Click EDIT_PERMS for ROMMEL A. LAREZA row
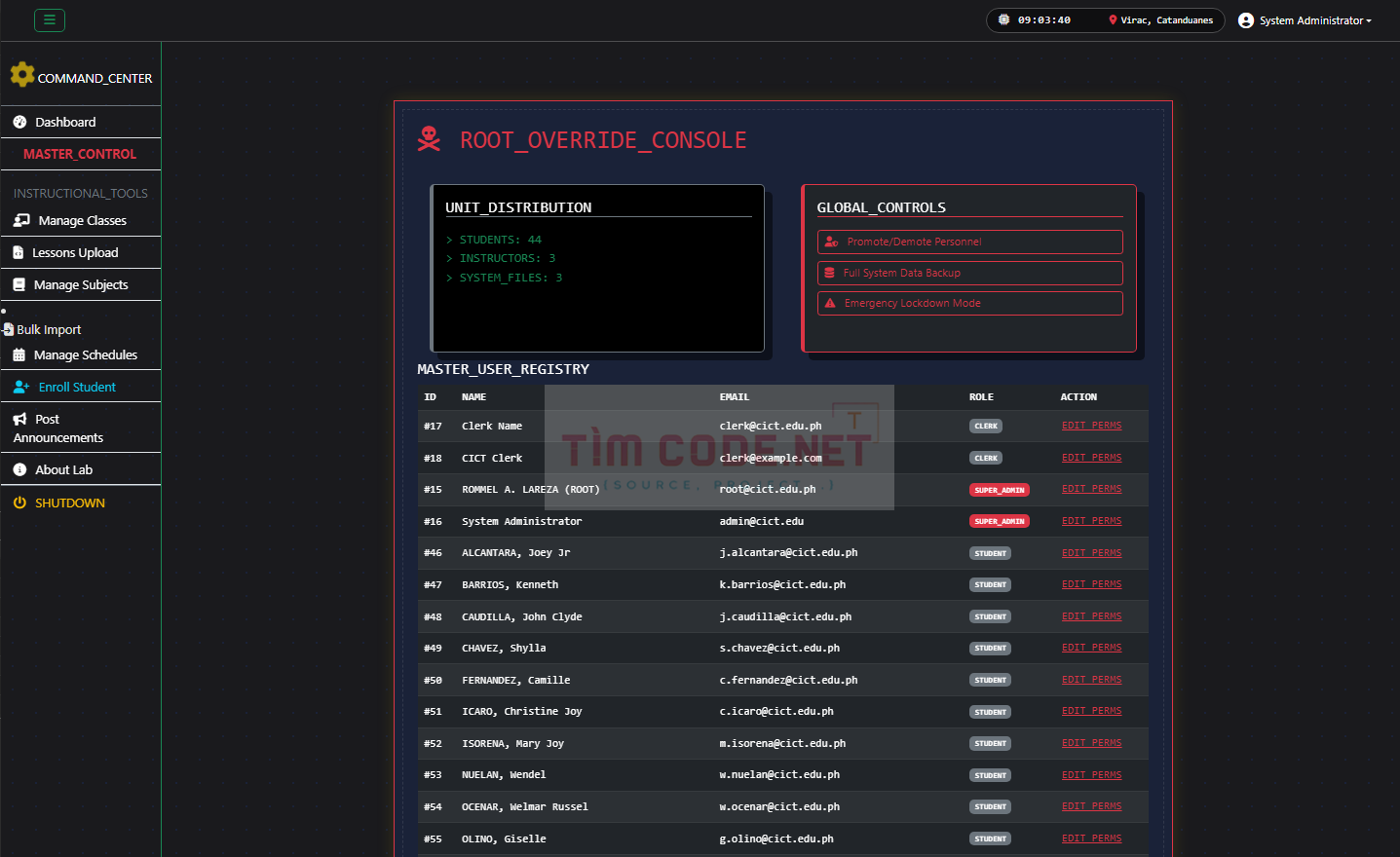Image resolution: width=1400 pixels, height=857 pixels. pyautogui.click(x=1091, y=489)
